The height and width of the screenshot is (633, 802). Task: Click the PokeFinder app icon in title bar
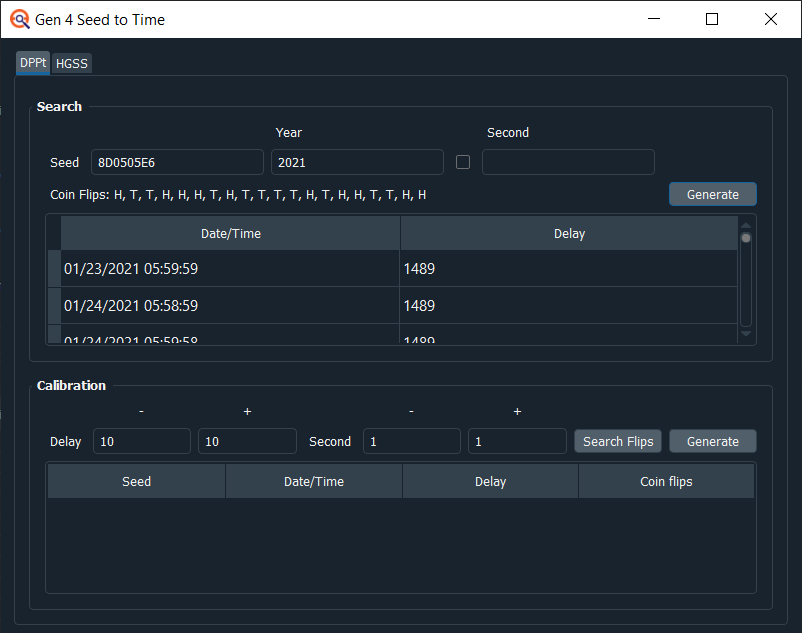[x=20, y=19]
